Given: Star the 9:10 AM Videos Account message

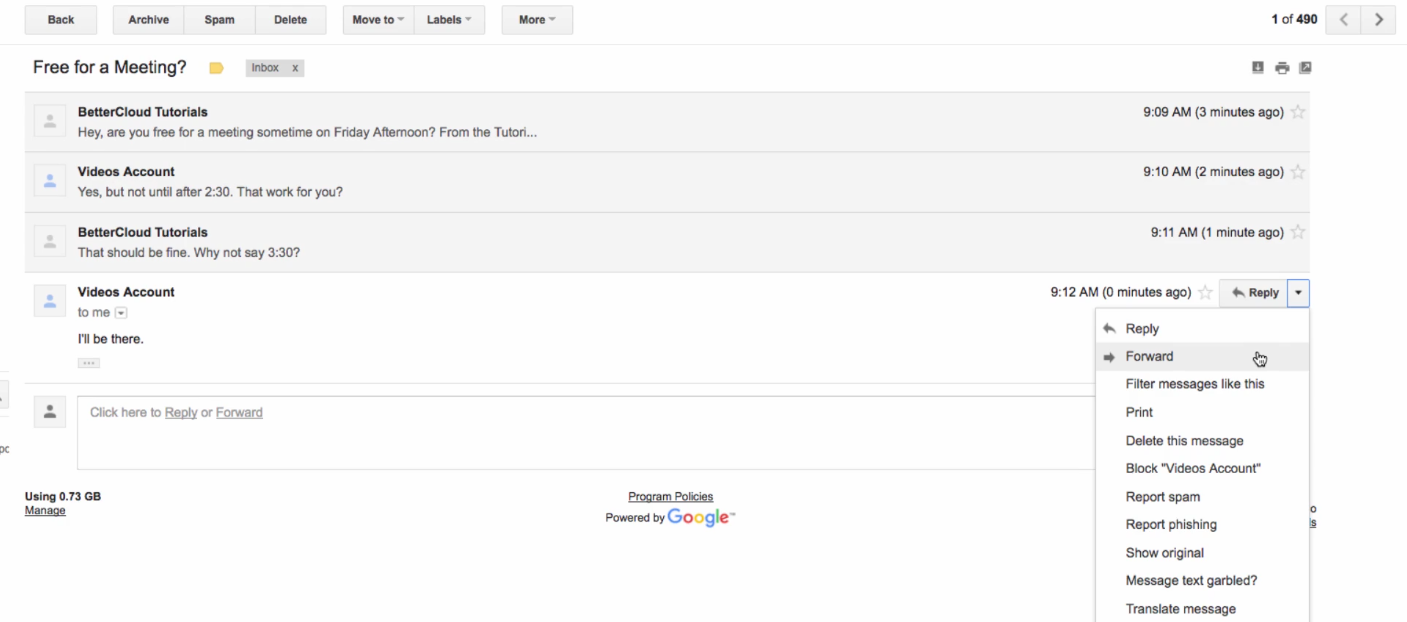Looking at the screenshot, I should pos(1298,172).
